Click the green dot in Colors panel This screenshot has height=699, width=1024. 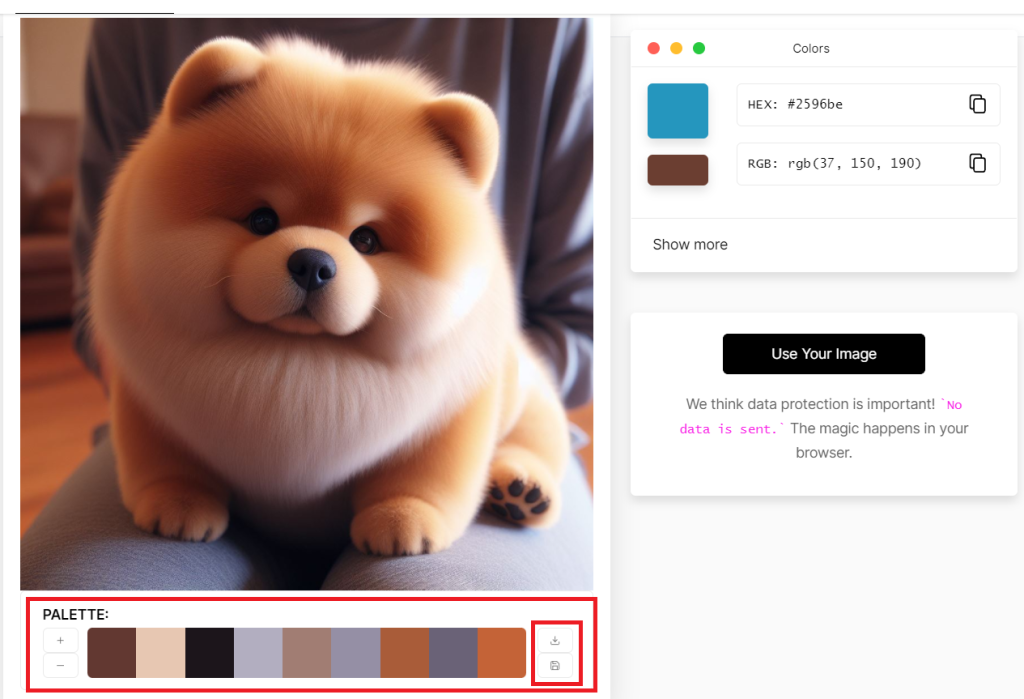699,48
